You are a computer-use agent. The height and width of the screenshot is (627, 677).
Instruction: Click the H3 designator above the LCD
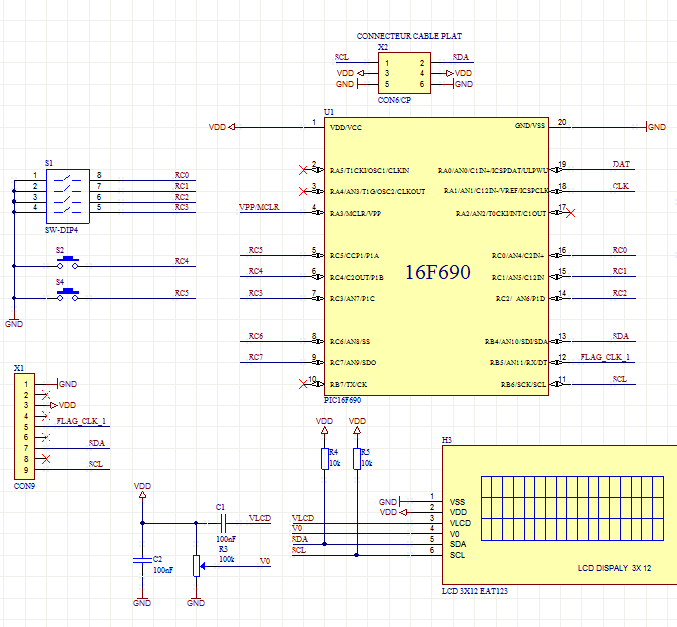(x=446, y=440)
